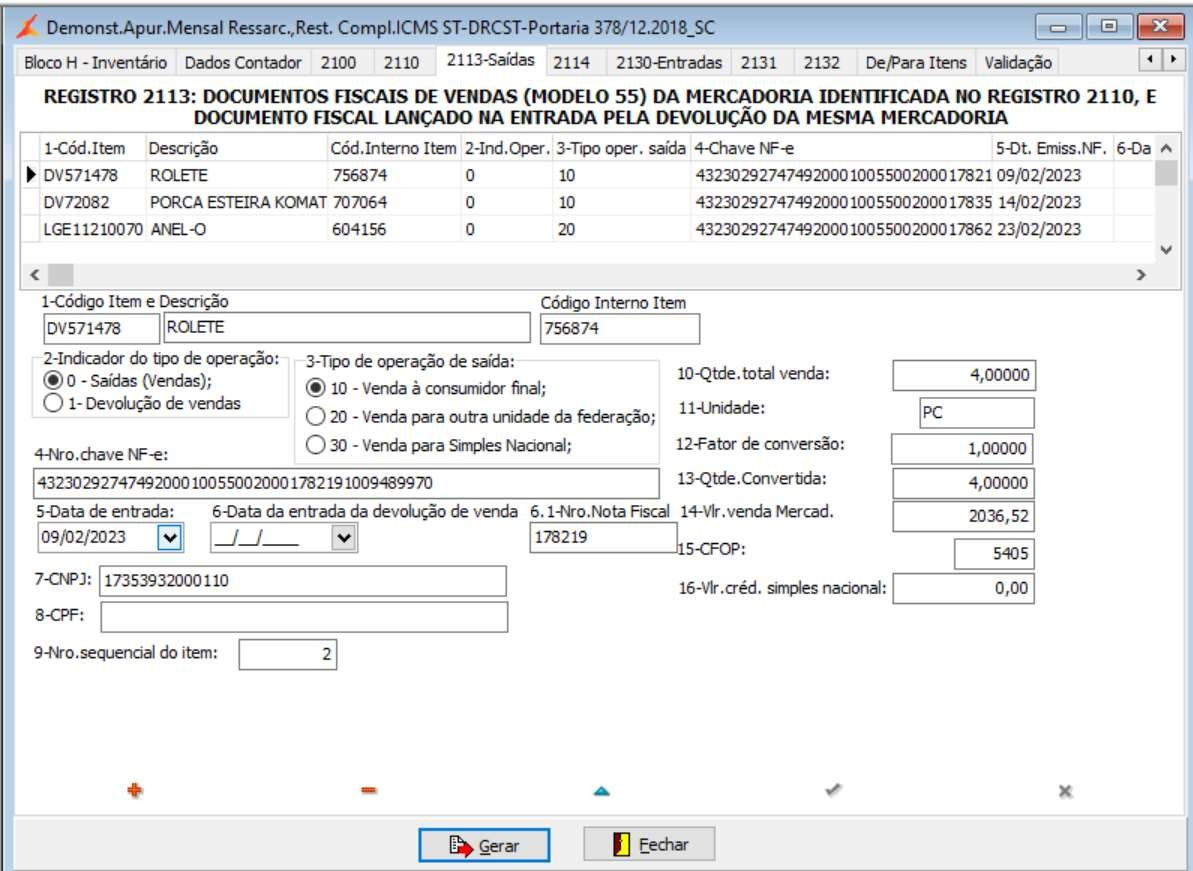Click the 14-Vlr.venda Mercad. field
Viewport: 1193px width, 871px height.
[963, 517]
